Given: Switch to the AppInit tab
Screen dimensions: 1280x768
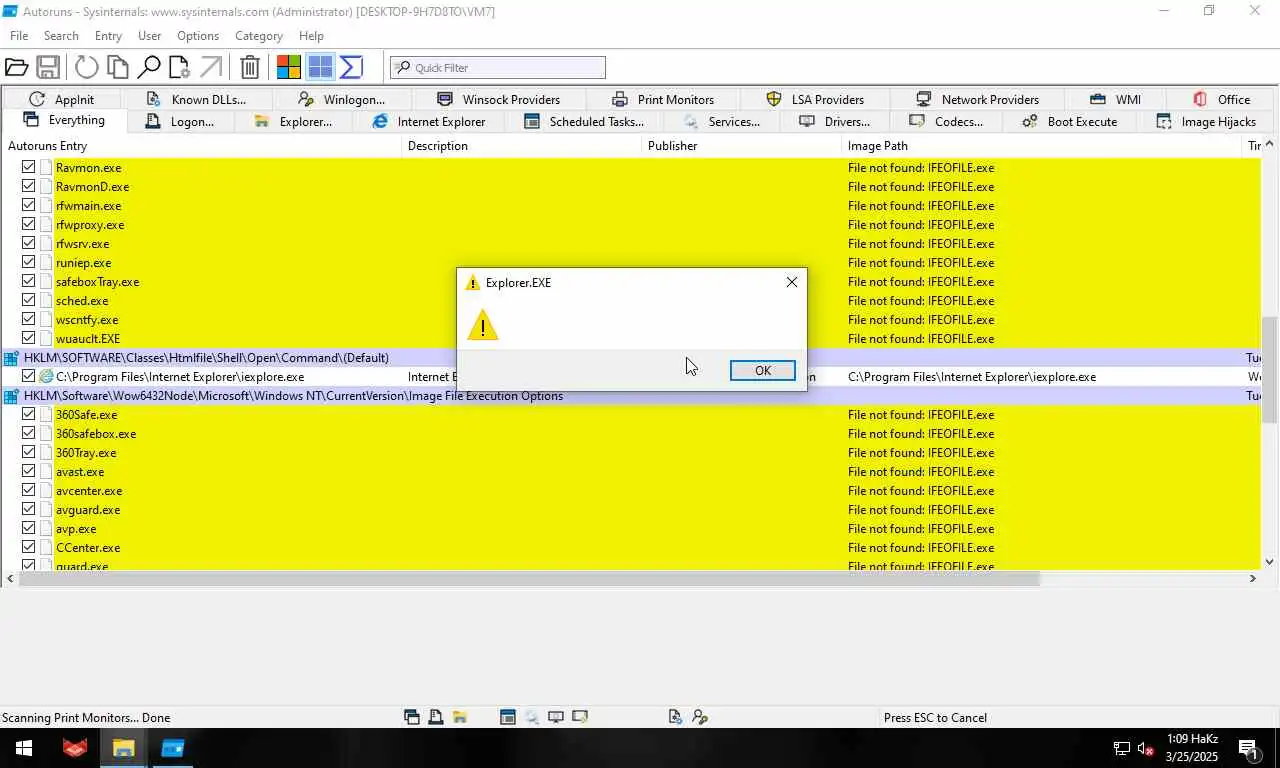Looking at the screenshot, I should tap(62, 99).
